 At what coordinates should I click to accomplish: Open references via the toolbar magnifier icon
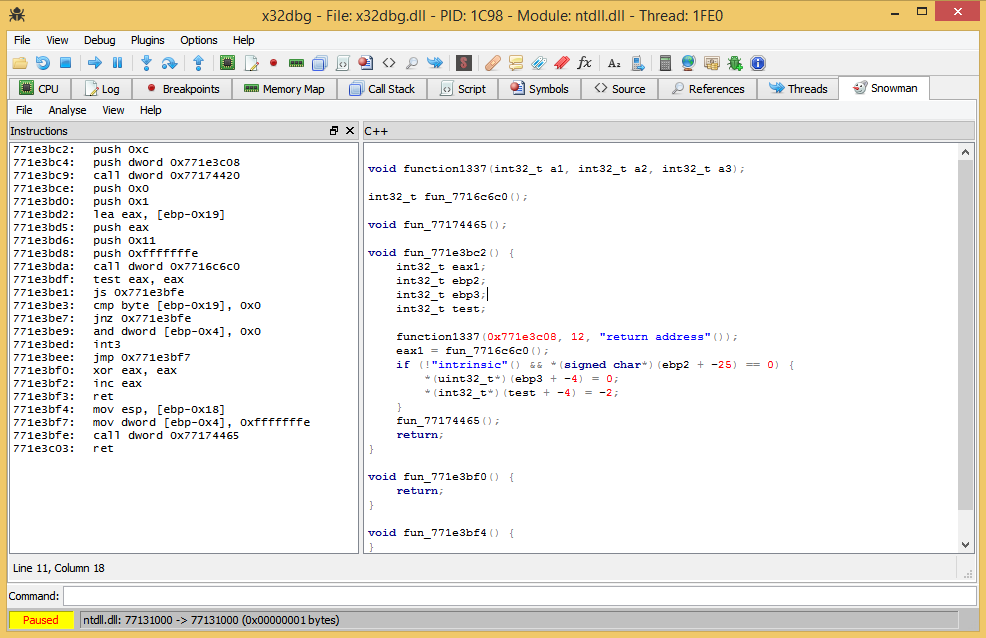coord(412,63)
